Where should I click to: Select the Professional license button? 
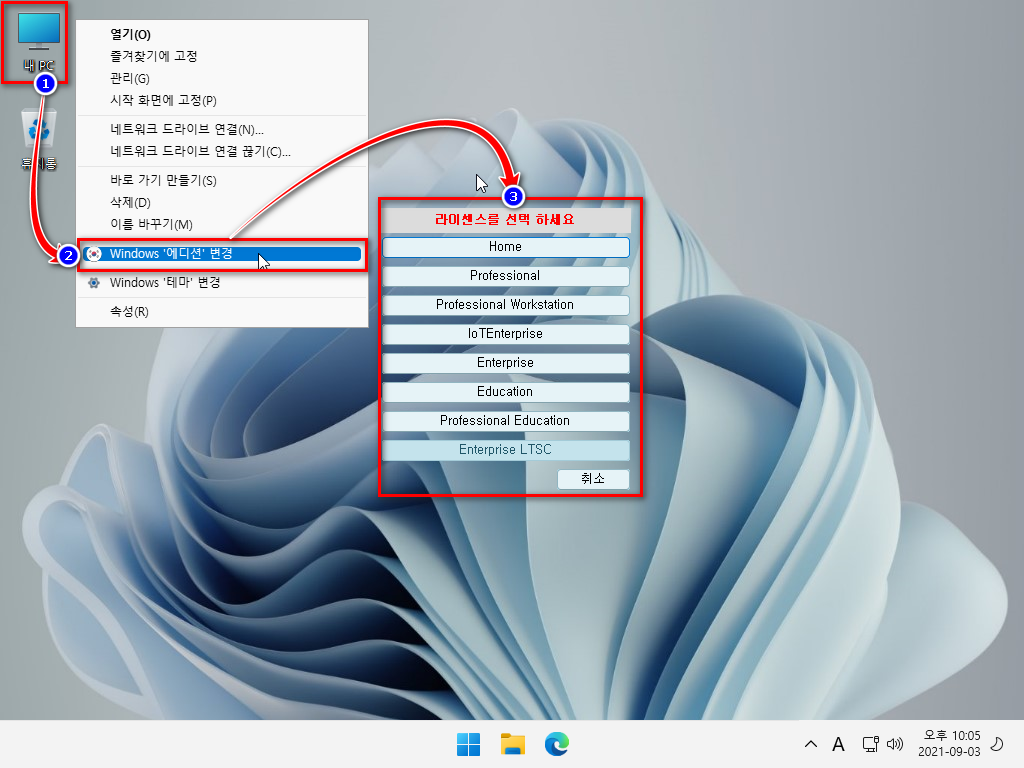505,276
